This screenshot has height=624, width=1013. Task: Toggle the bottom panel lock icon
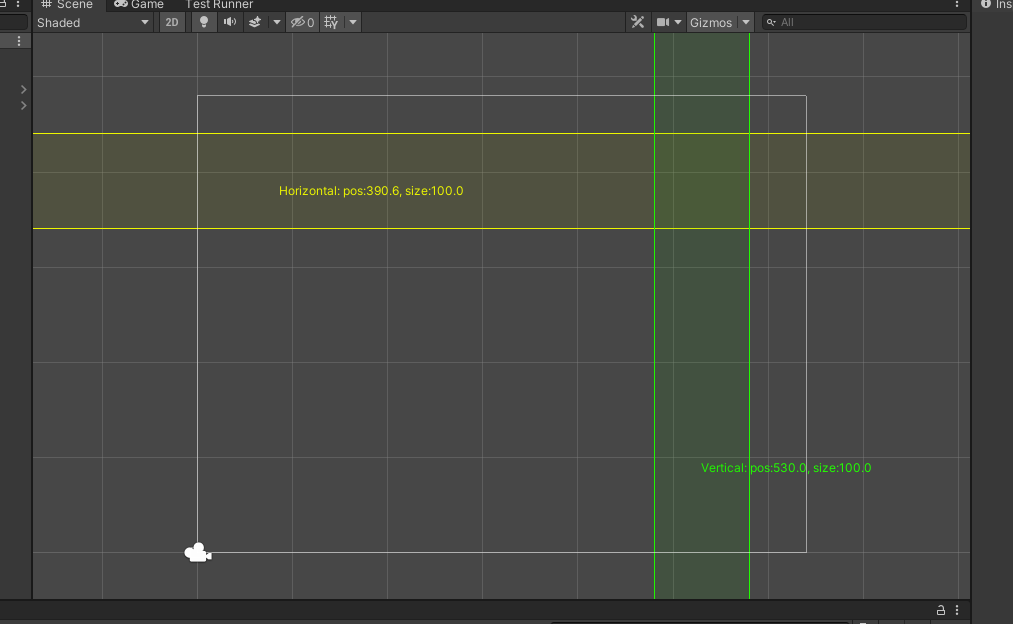point(941,610)
